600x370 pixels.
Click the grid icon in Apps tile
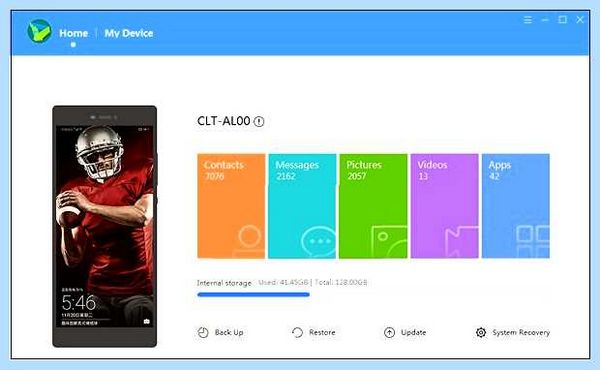point(533,241)
